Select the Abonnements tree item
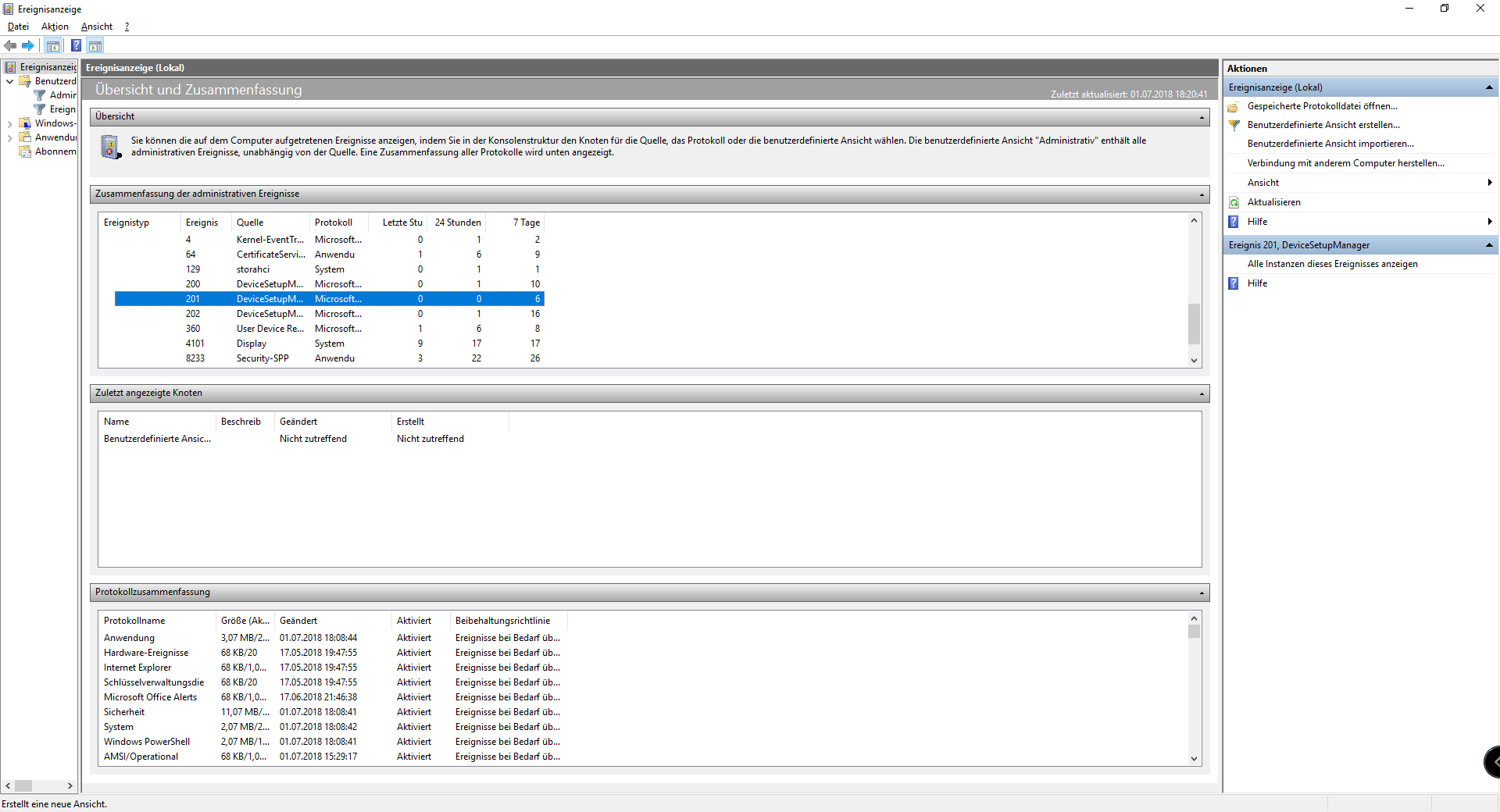This screenshot has height=812, width=1500. (55, 151)
